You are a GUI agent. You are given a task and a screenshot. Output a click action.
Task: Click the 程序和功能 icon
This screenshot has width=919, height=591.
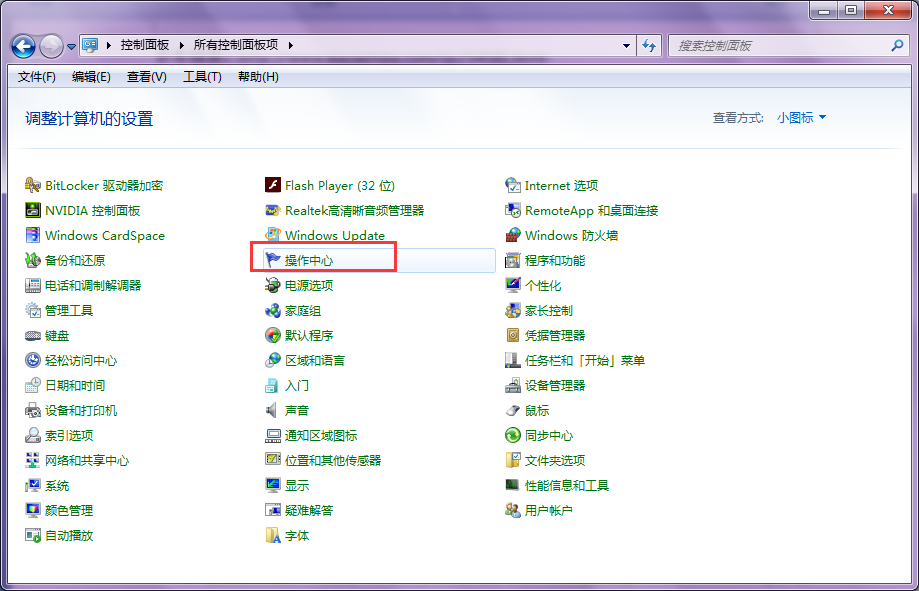513,260
